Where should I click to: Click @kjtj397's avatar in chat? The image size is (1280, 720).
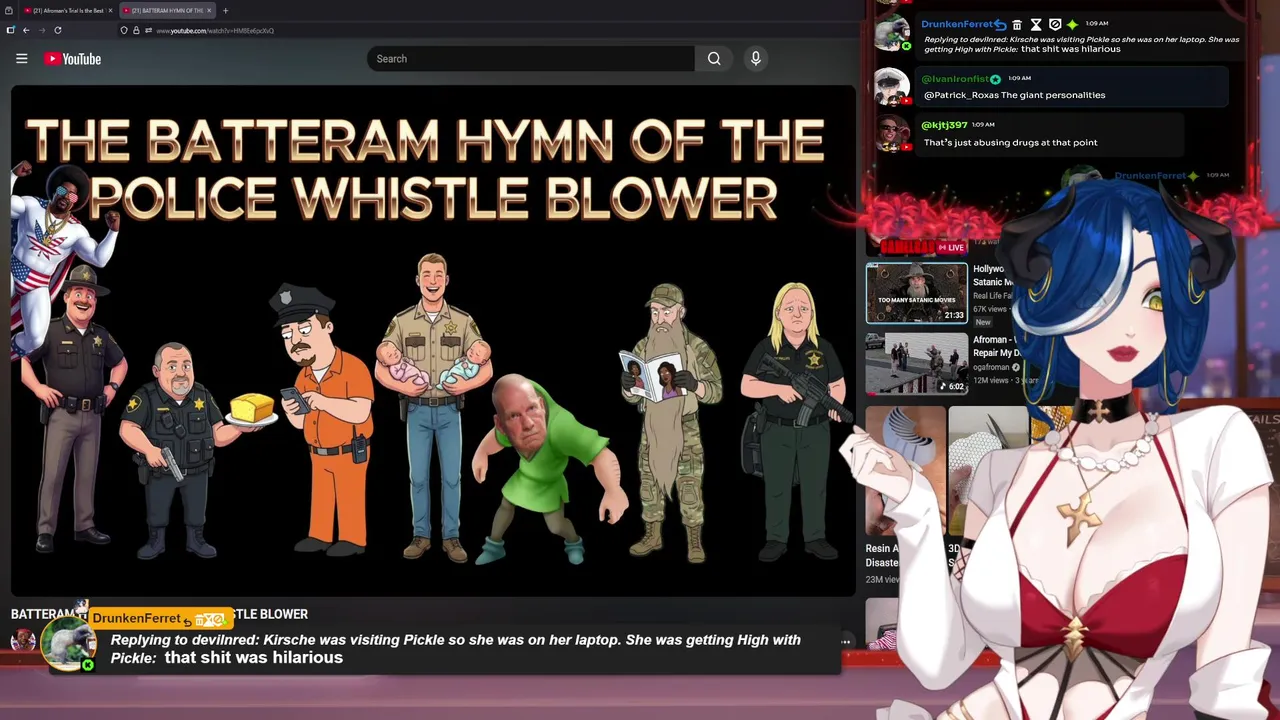click(x=892, y=133)
